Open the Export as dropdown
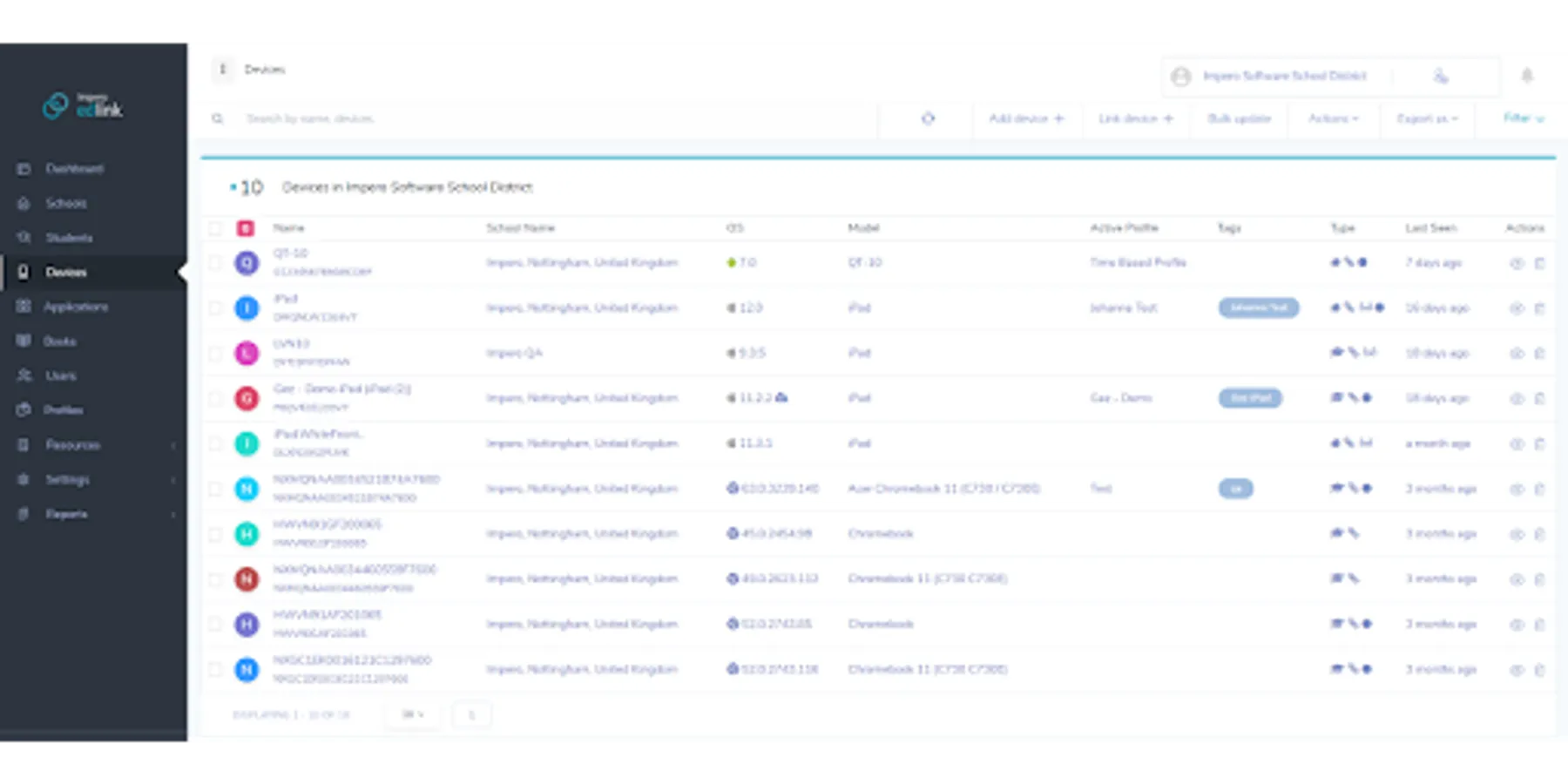 1428,118
